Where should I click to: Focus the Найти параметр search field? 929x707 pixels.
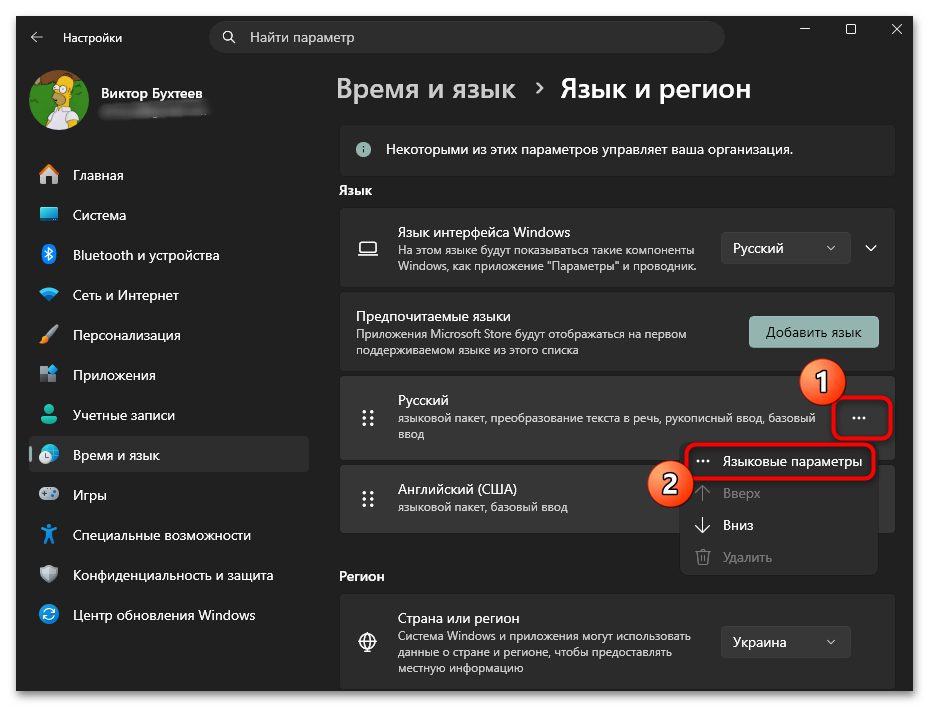click(x=467, y=37)
